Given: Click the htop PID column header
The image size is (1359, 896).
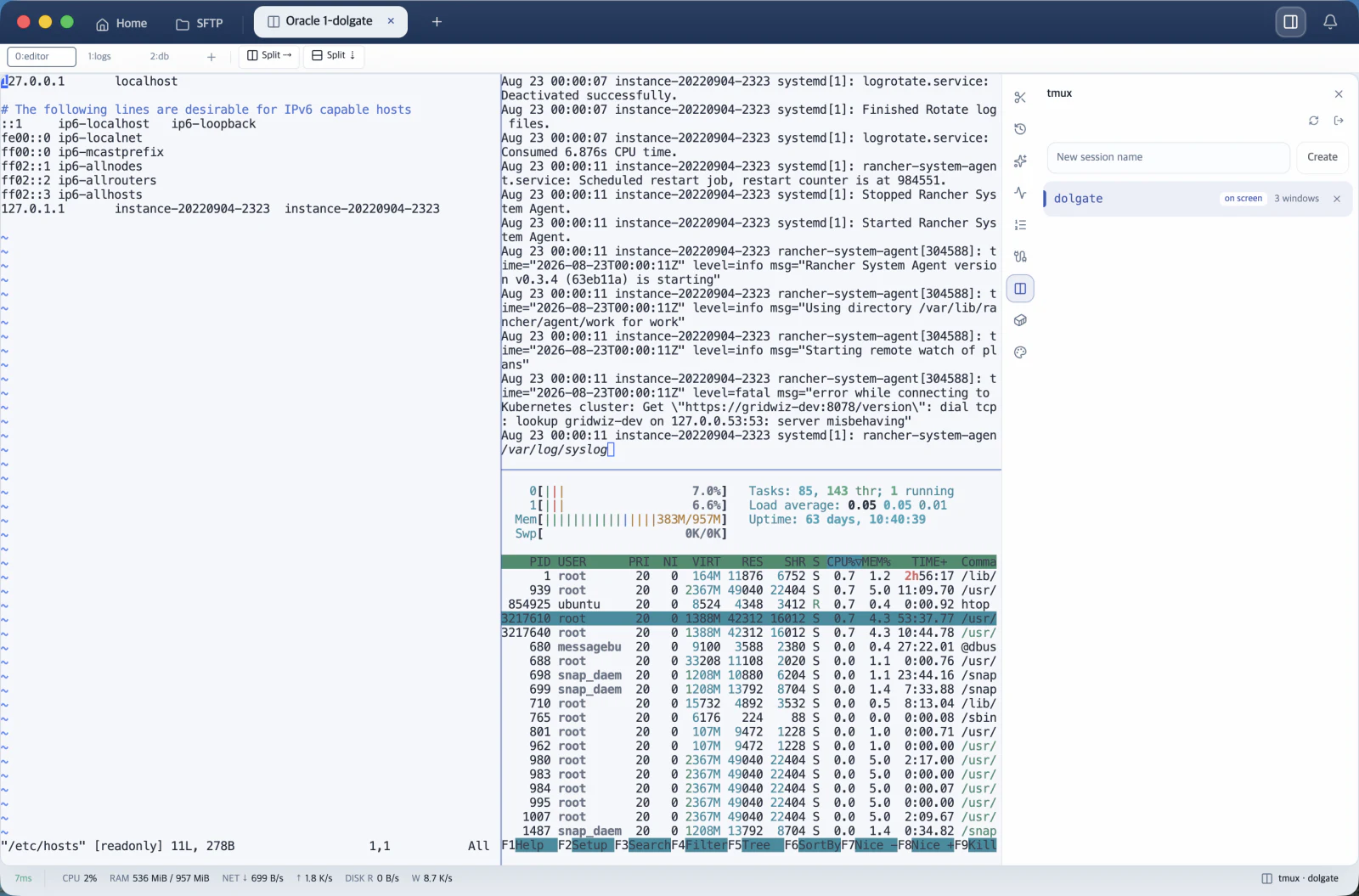Looking at the screenshot, I should click(540, 562).
